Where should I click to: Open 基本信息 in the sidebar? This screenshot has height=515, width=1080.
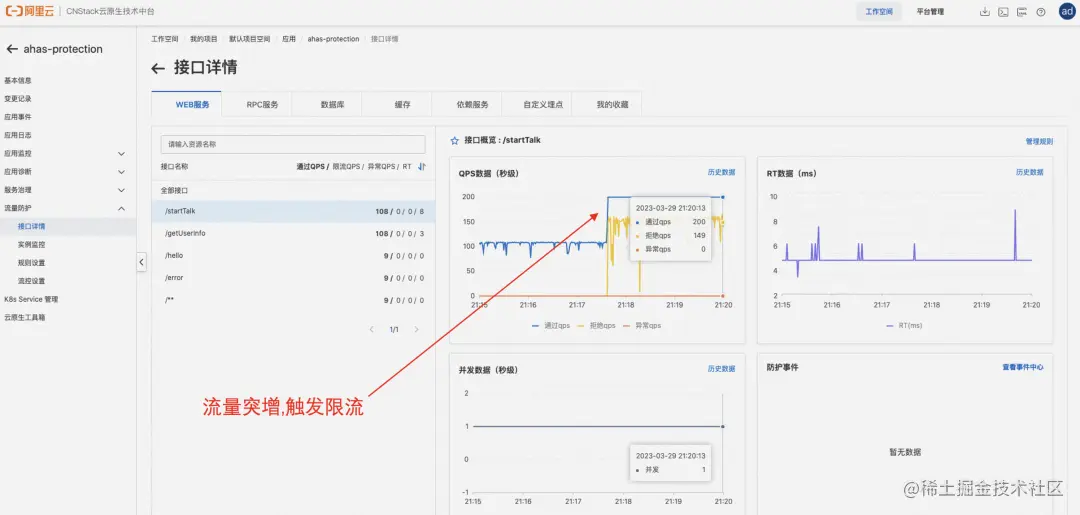18,81
